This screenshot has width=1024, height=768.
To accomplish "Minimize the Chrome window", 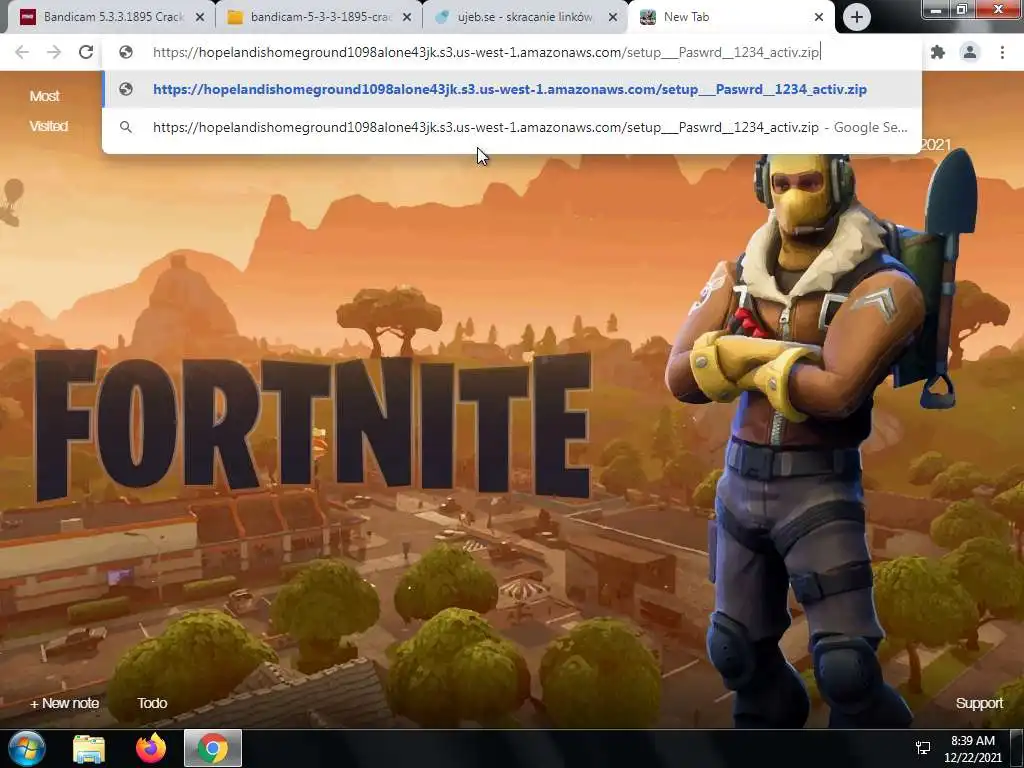I will coord(936,9).
